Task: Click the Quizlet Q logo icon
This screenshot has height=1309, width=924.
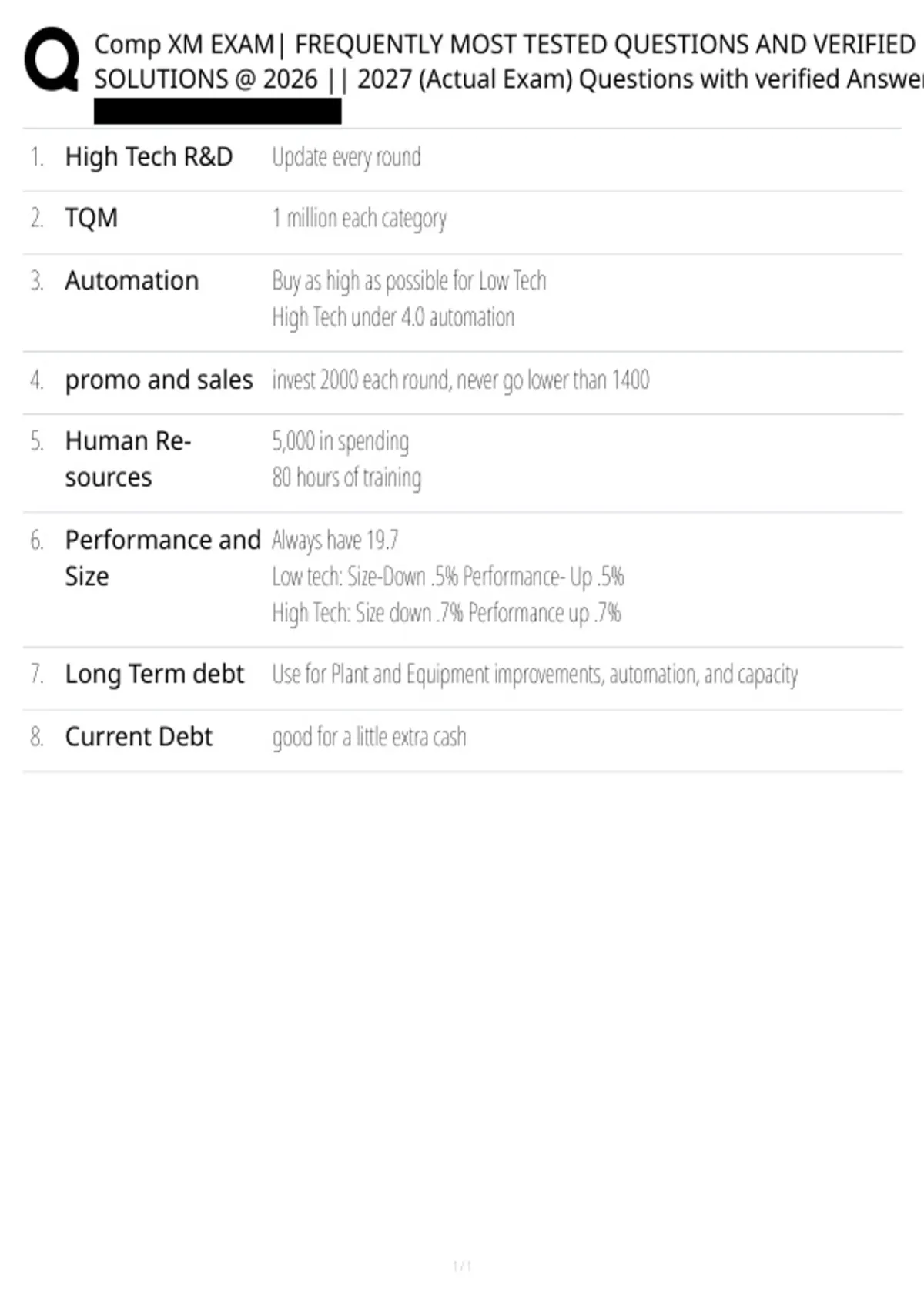Action: tap(52, 59)
